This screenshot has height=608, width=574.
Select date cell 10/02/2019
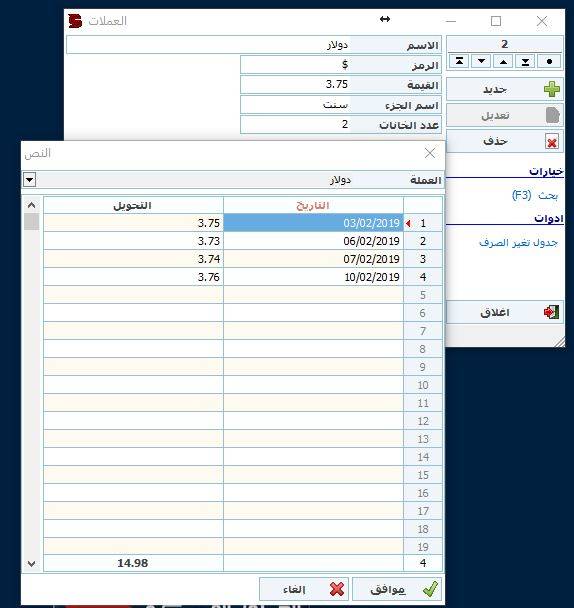coord(313,277)
